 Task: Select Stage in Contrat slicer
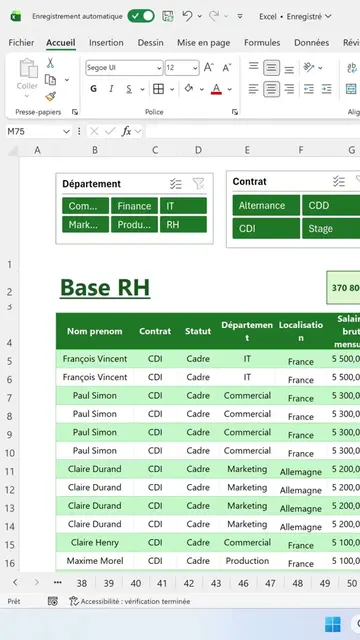(x=331, y=229)
